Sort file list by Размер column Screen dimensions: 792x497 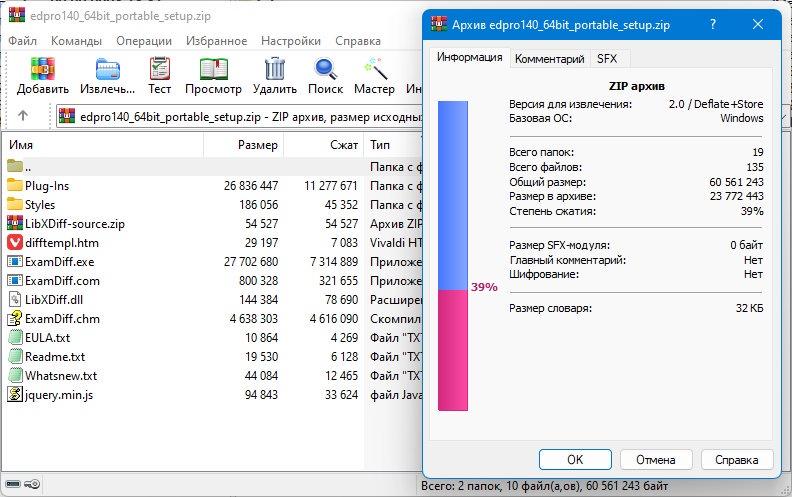(x=243, y=145)
